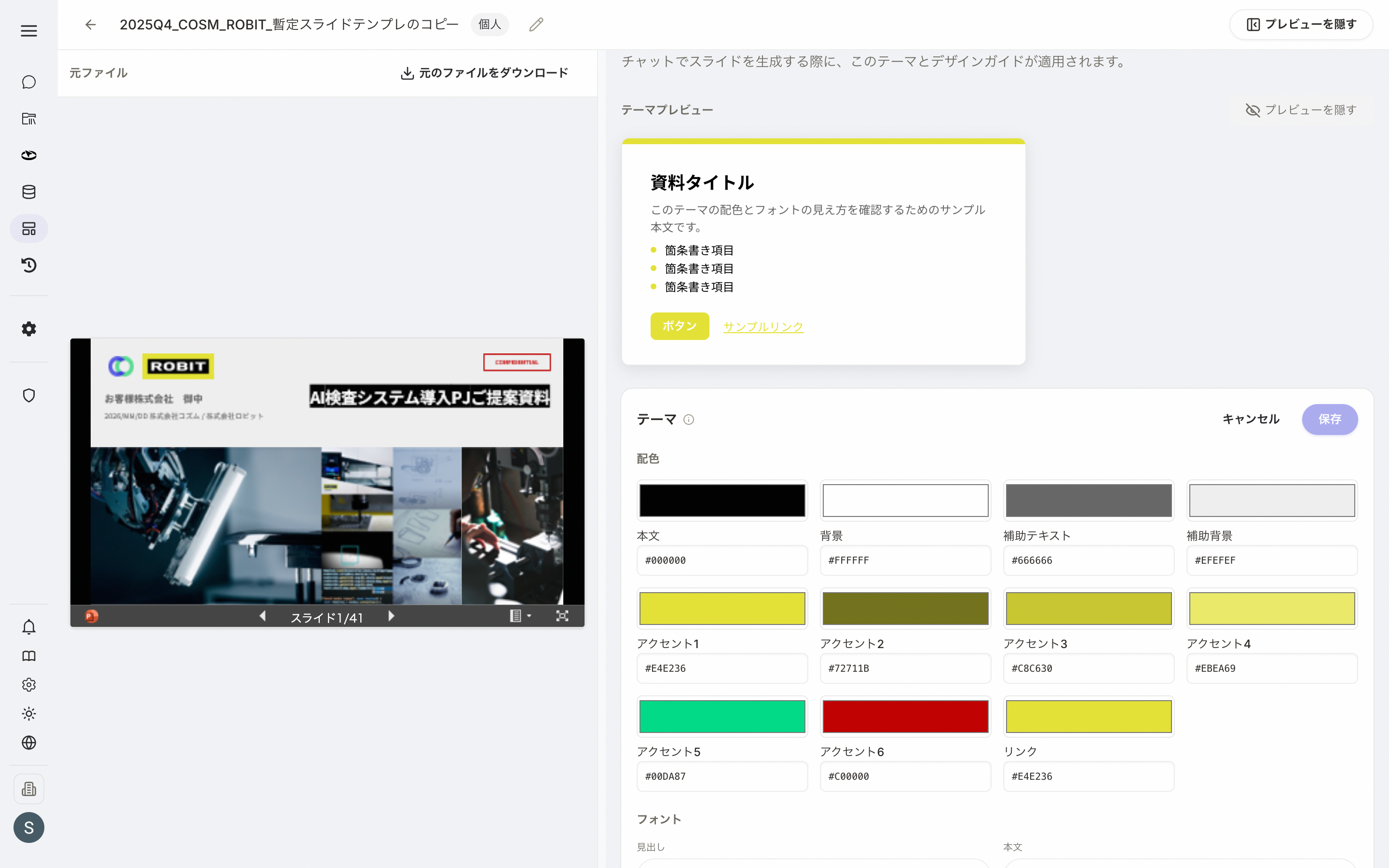1389x868 pixels.
Task: Go back with the left arrow
Action: coord(91,25)
